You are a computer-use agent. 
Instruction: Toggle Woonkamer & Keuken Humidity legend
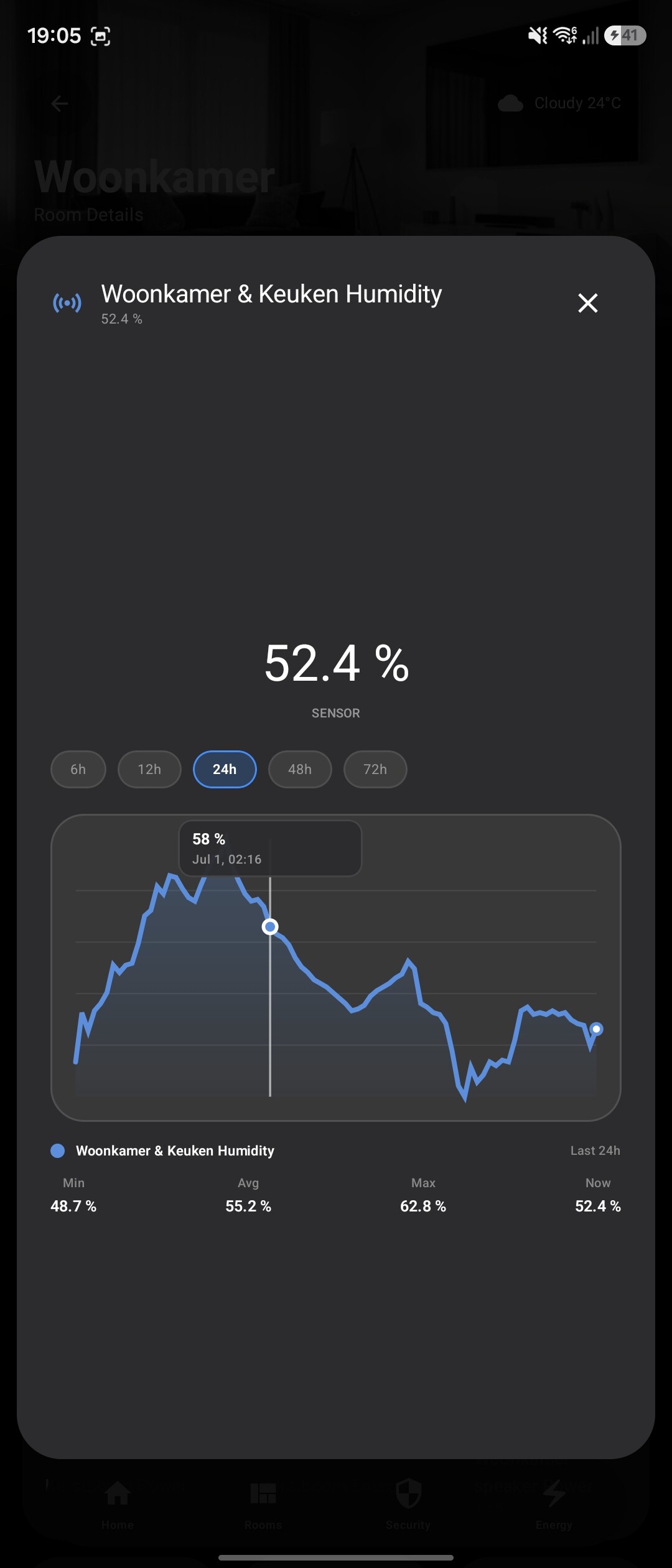pos(162,1150)
